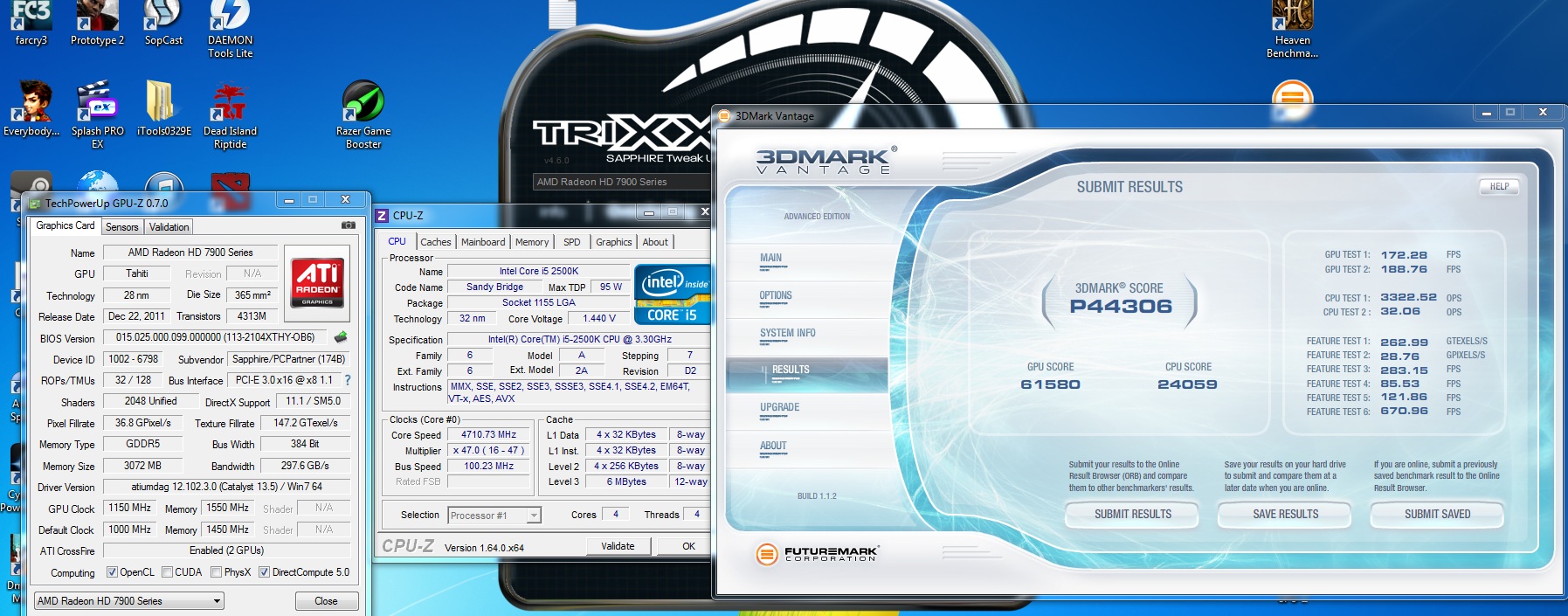Click Driver Version field in GPU-Z
The height and width of the screenshot is (616, 1568).
click(x=226, y=487)
